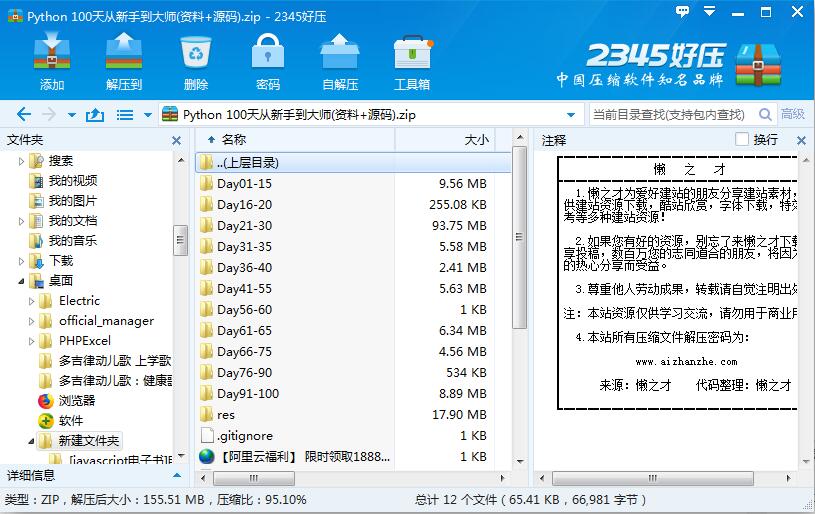Click the 我的音乐 icon in tree

36,241
